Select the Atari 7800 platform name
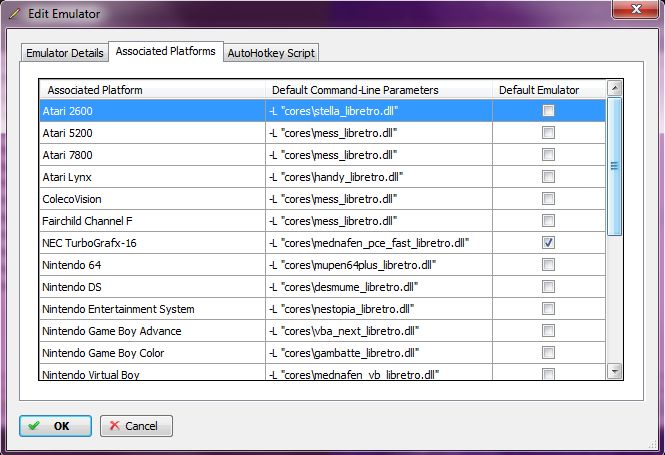This screenshot has height=455, width=665. point(67,155)
